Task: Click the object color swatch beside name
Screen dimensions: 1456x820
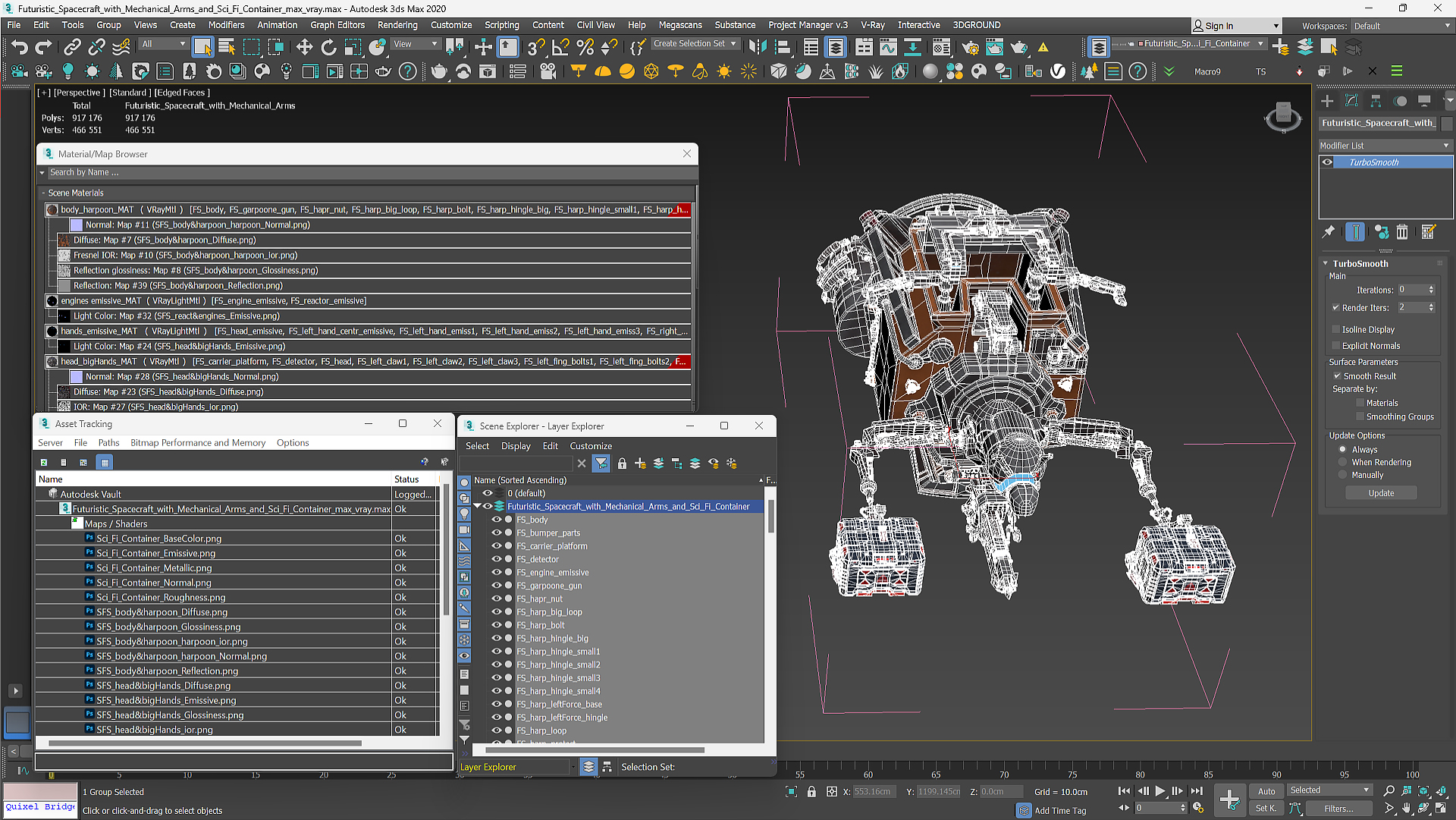Action: point(1447,123)
